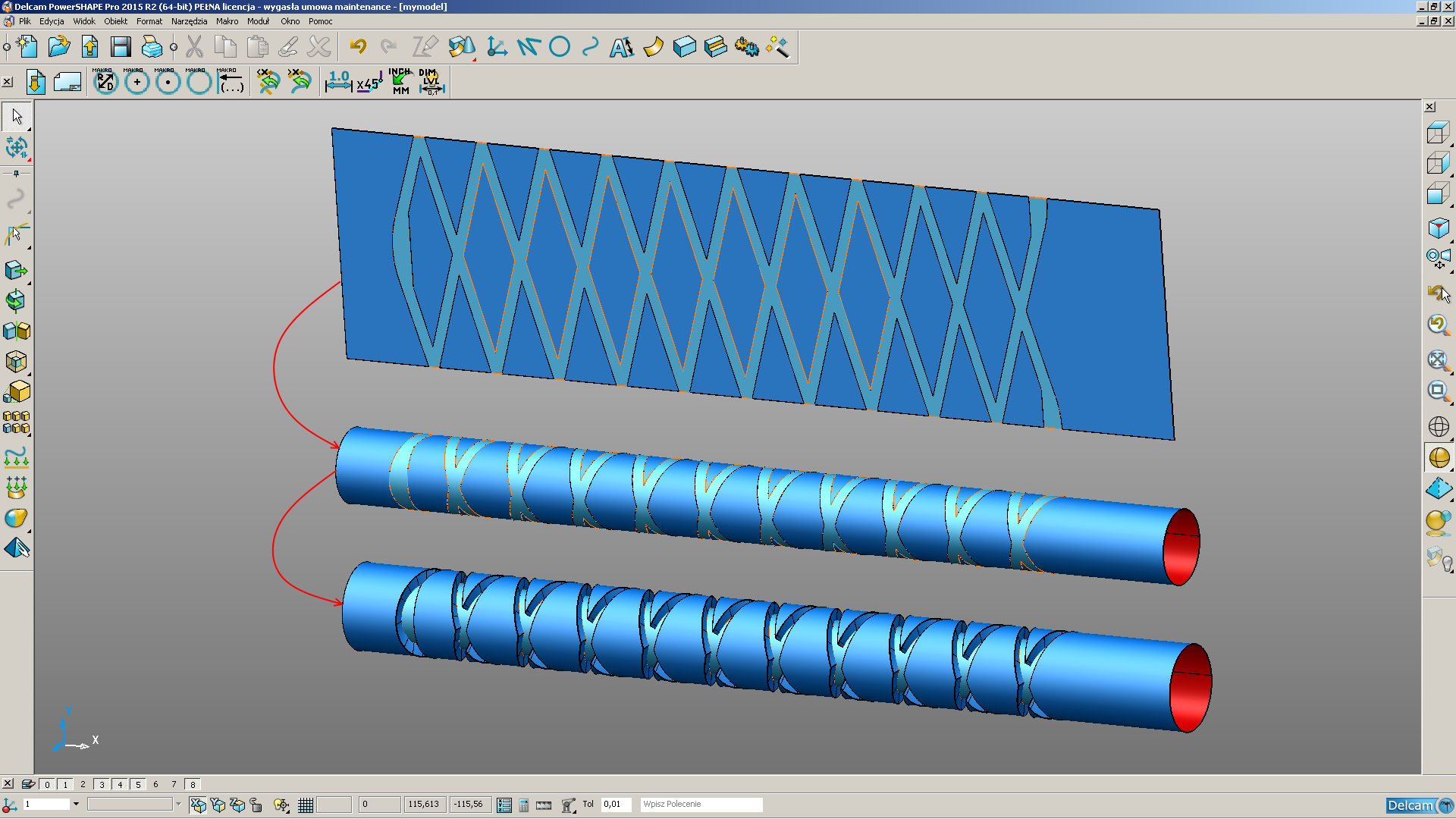This screenshot has height=819, width=1456.
Task: Activate shaded view with the golden ball icon
Action: coord(1439,458)
